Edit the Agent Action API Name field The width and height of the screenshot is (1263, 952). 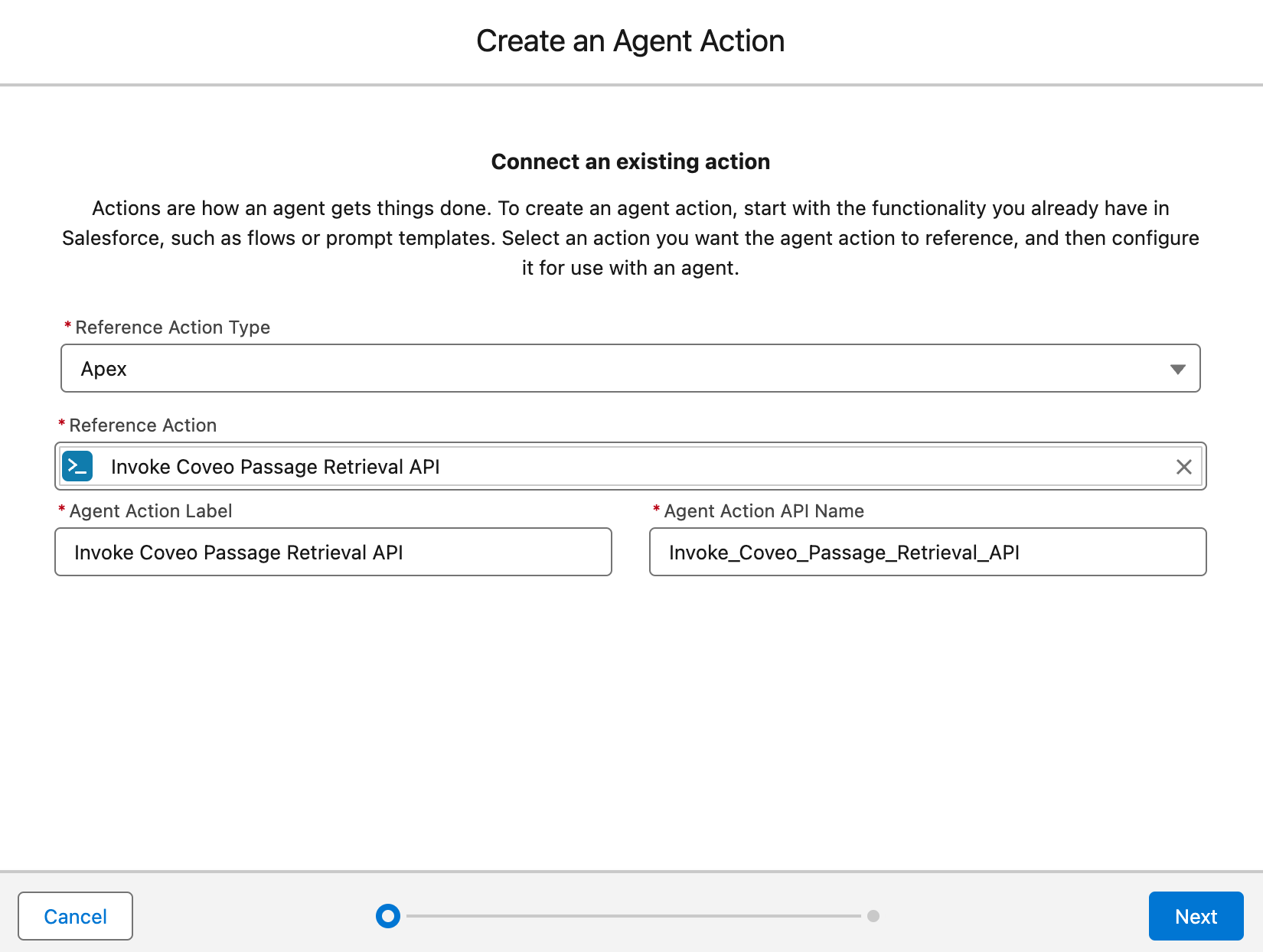pos(928,552)
